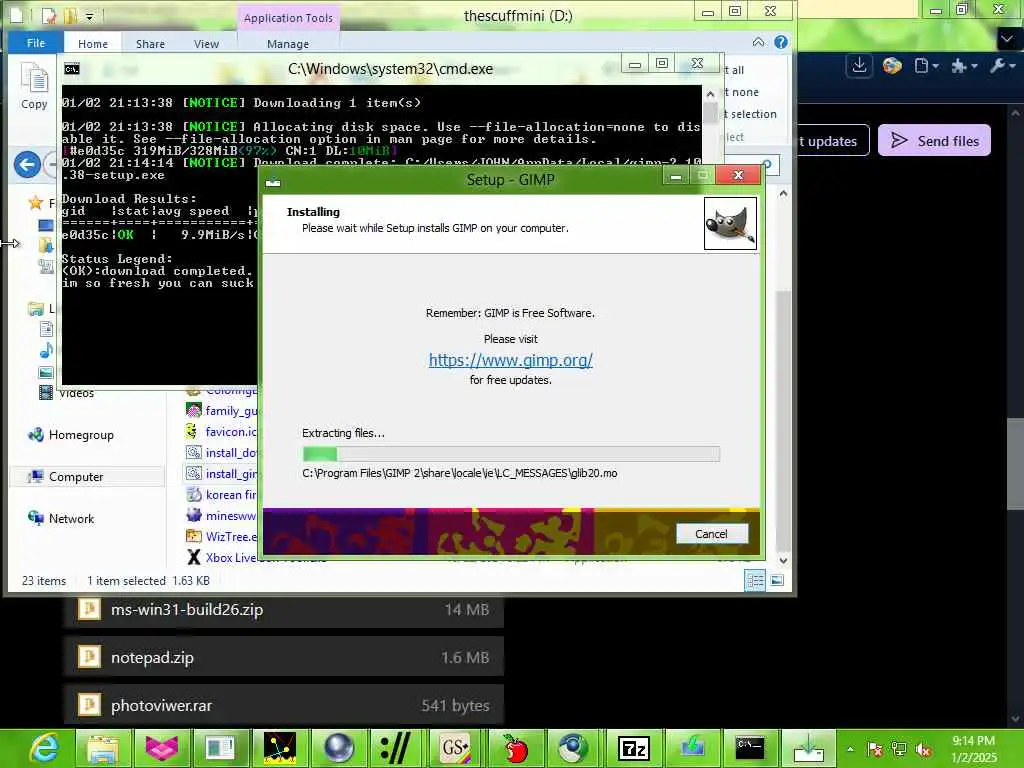Go back using Explorer's blue arrow button
Screen dimensions: 1024x768
(x=27, y=164)
